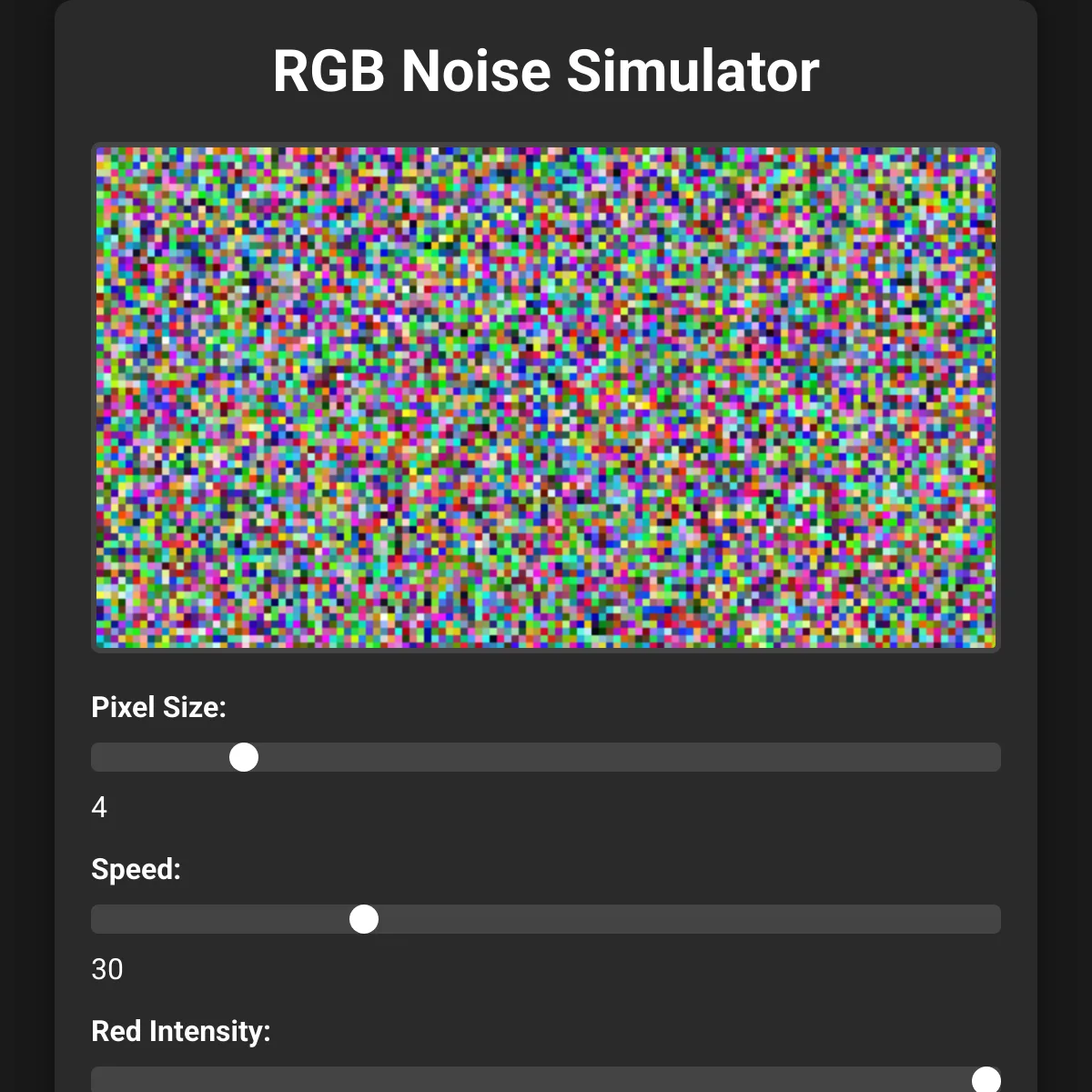
Task: Click the "Red Intensity:" label
Action: click(181, 1031)
